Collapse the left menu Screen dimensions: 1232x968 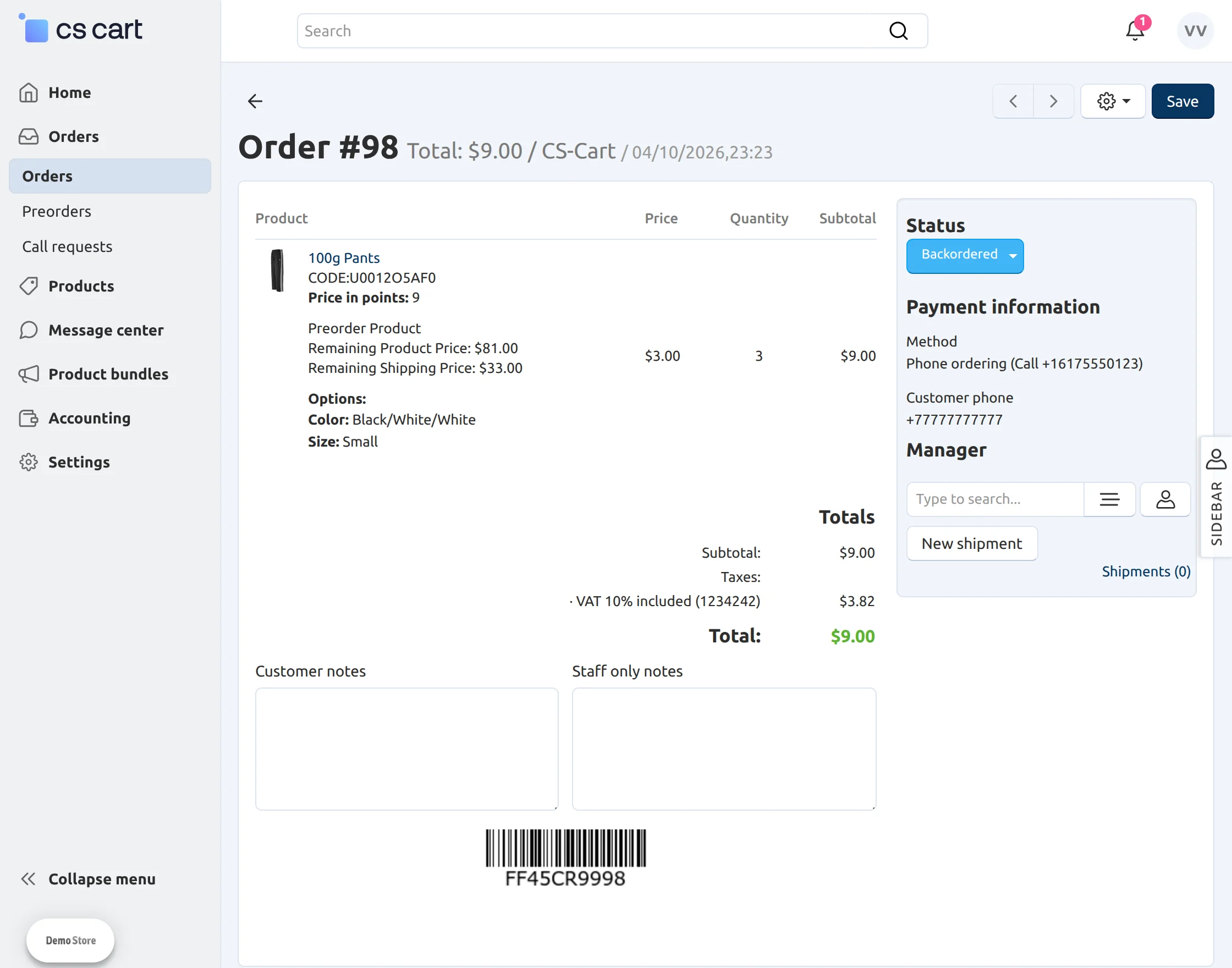click(89, 879)
